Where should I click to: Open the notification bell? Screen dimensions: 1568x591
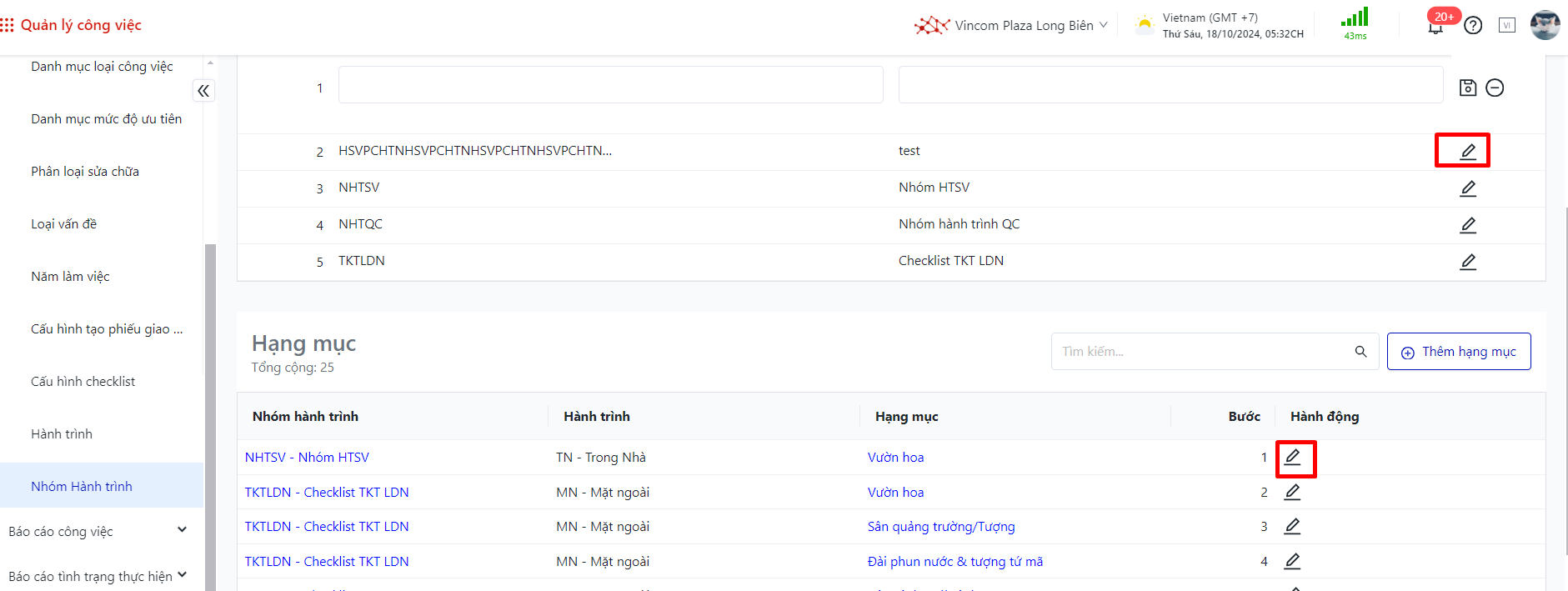click(x=1435, y=28)
